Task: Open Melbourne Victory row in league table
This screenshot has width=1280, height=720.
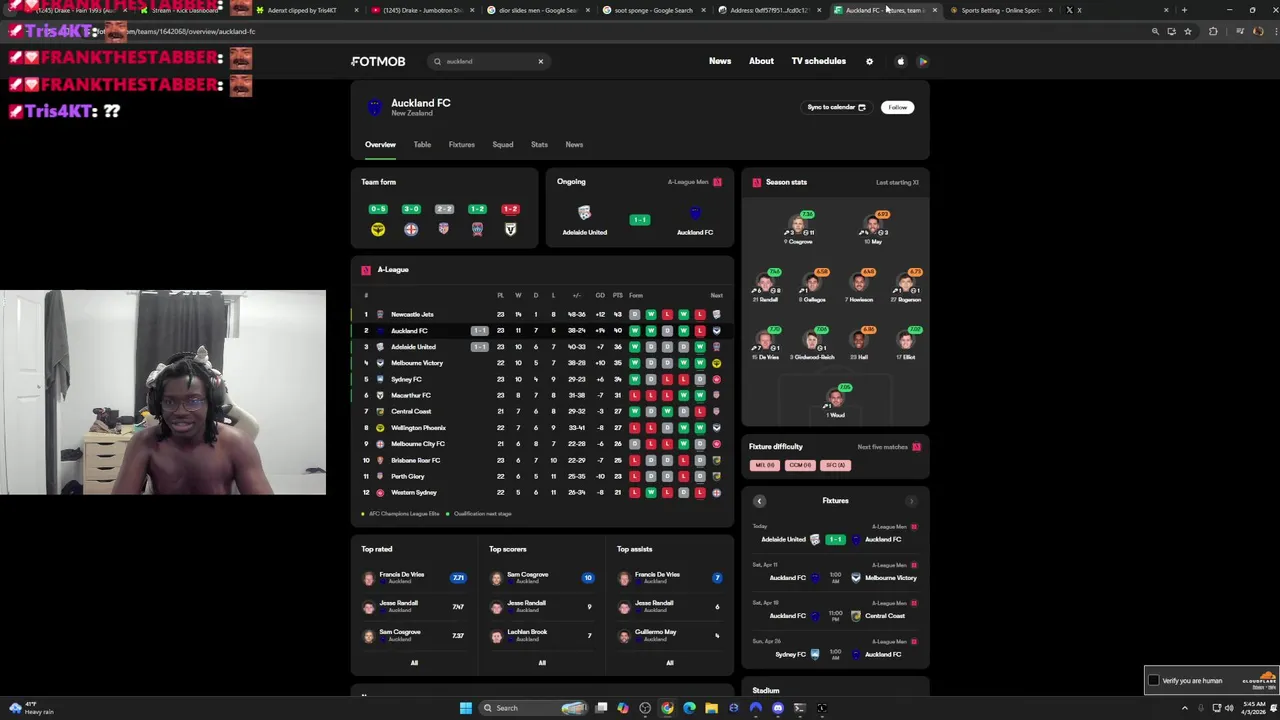Action: pyautogui.click(x=541, y=363)
